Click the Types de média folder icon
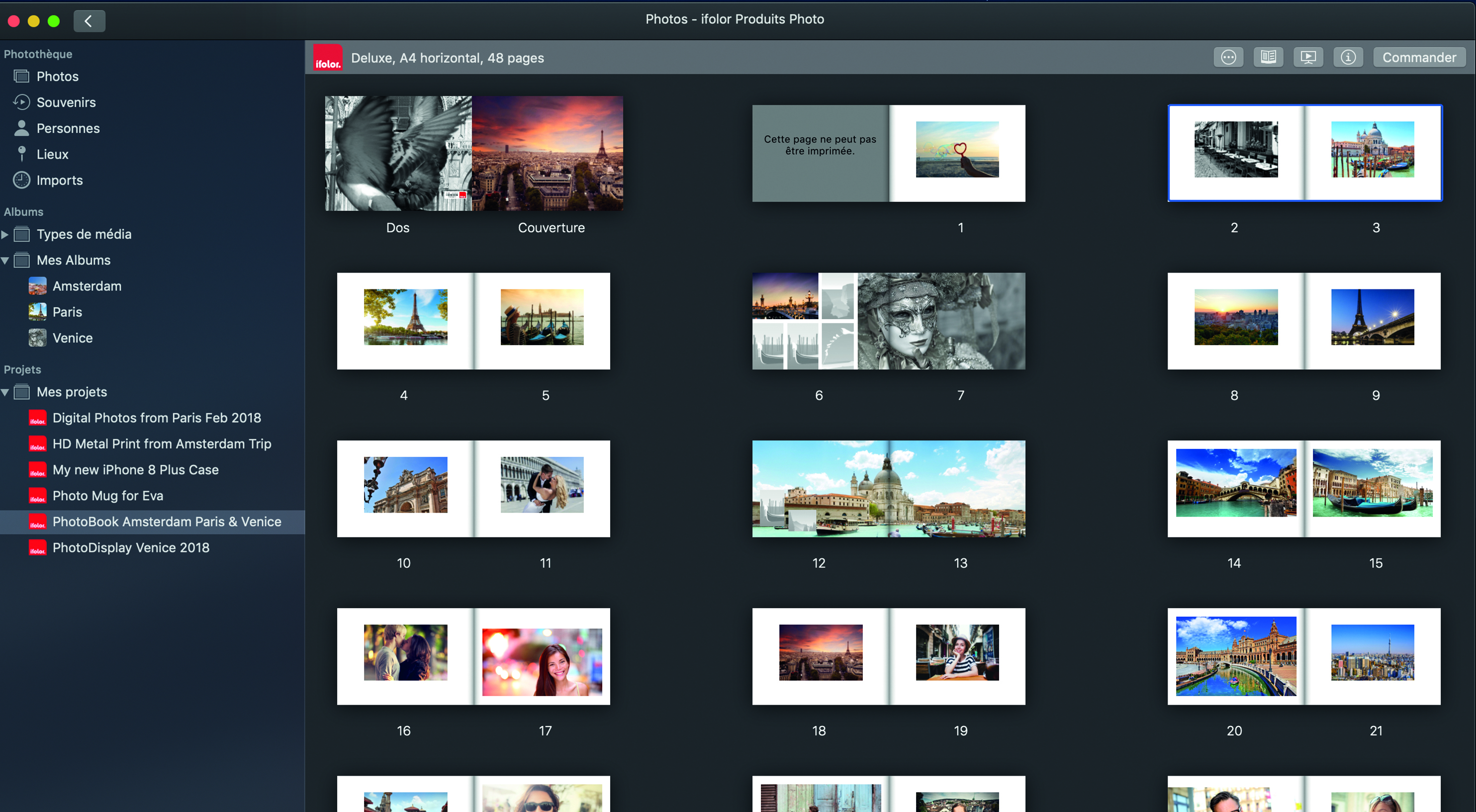Screen dimensions: 1476x812 22,234
